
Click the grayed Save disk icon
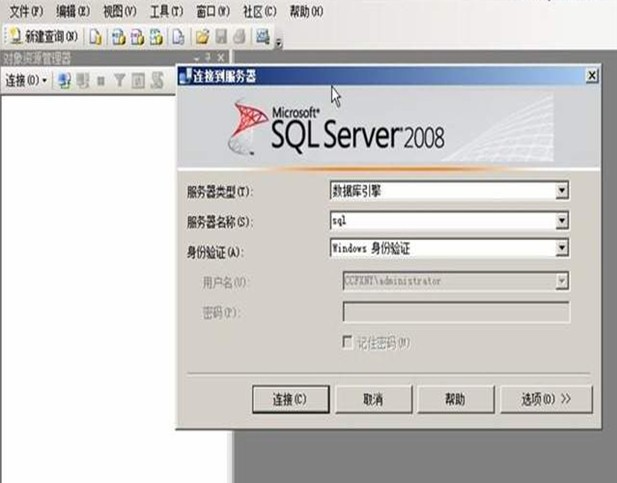tap(221, 37)
